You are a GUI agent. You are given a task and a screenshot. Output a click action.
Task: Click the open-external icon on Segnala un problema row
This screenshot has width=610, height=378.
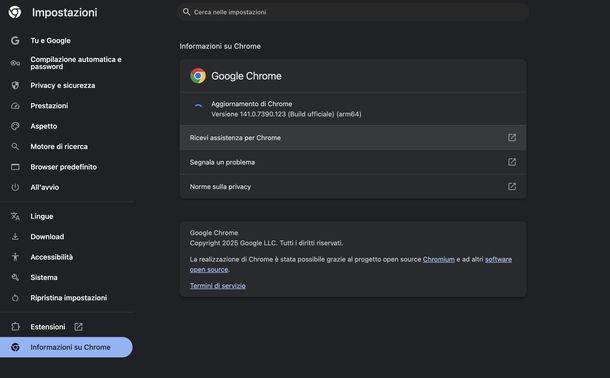512,162
